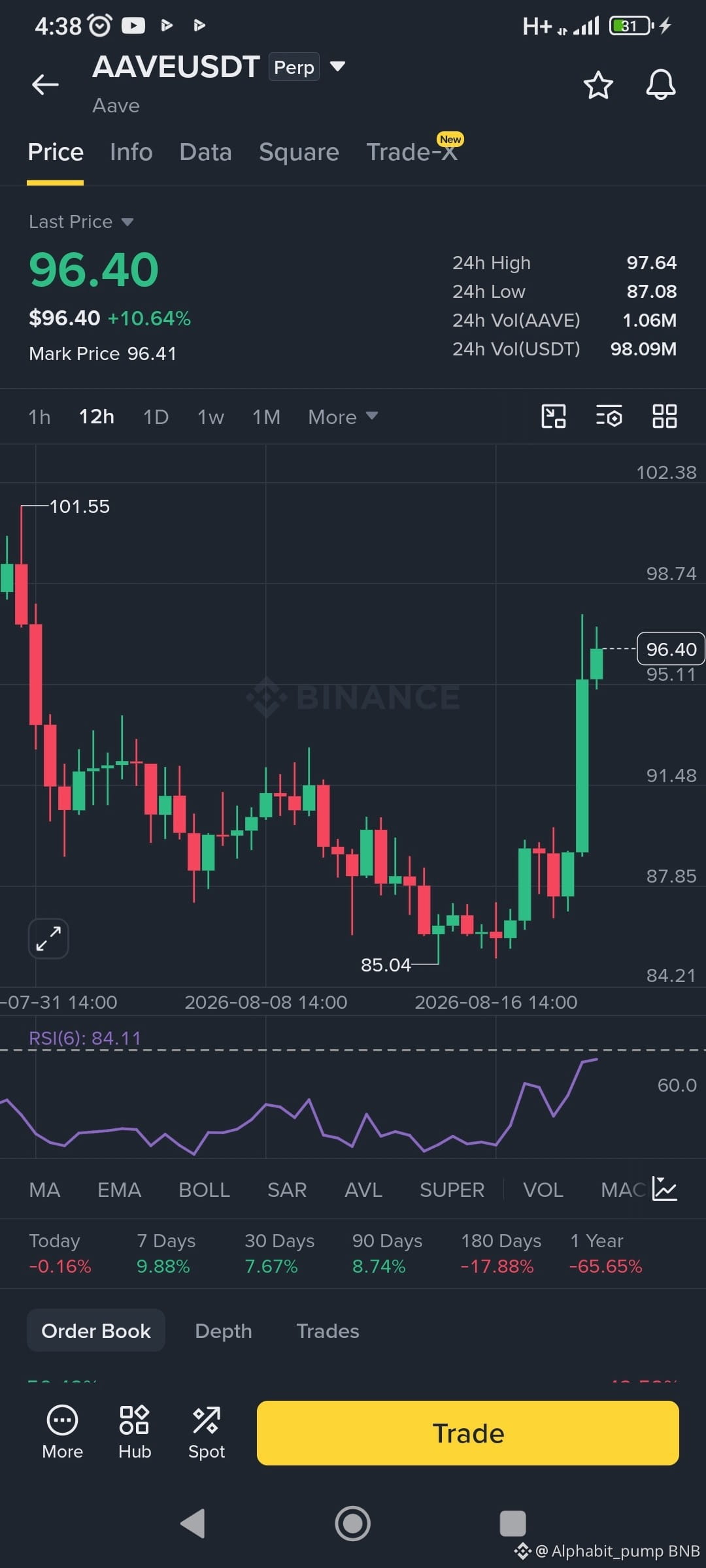The width and height of the screenshot is (706, 1568).
Task: Click the 180 Days -17.88% performance
Action: point(501,1253)
